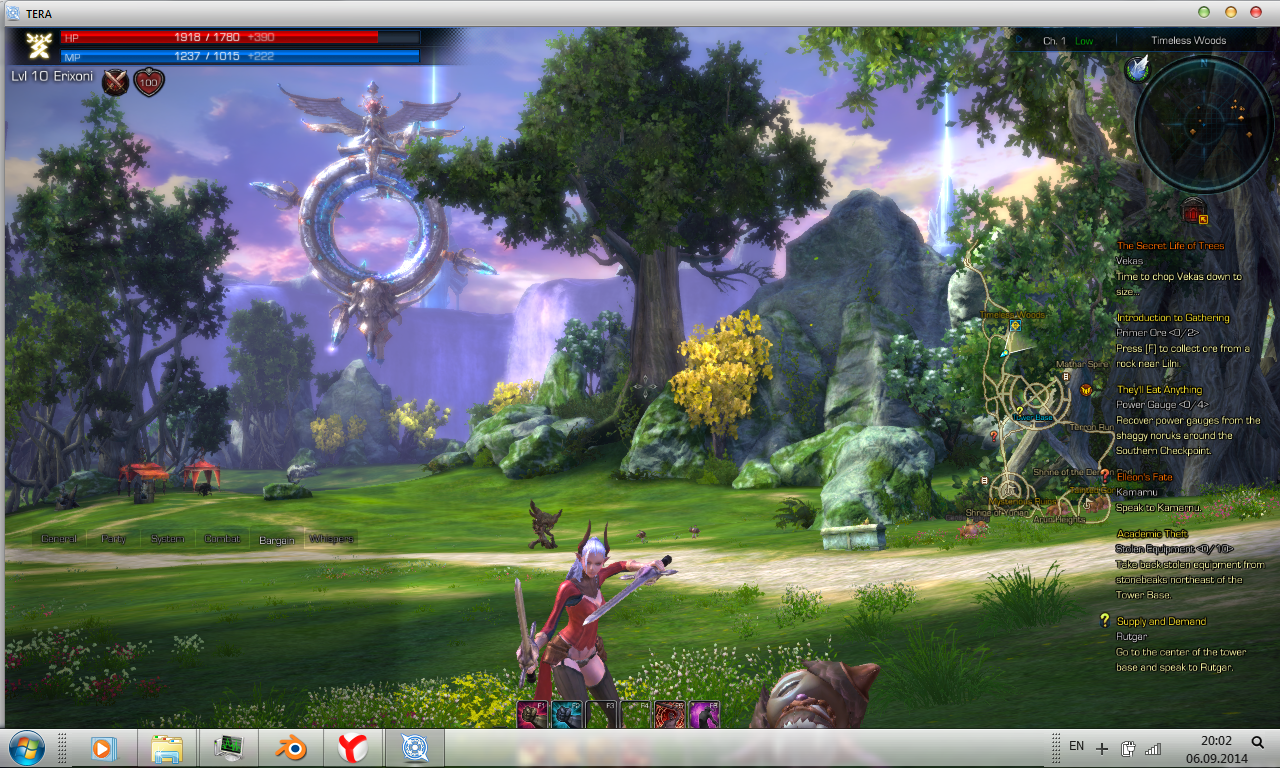This screenshot has height=768, width=1280.
Task: Click the Timeless Woods zone name header
Action: (1188, 41)
